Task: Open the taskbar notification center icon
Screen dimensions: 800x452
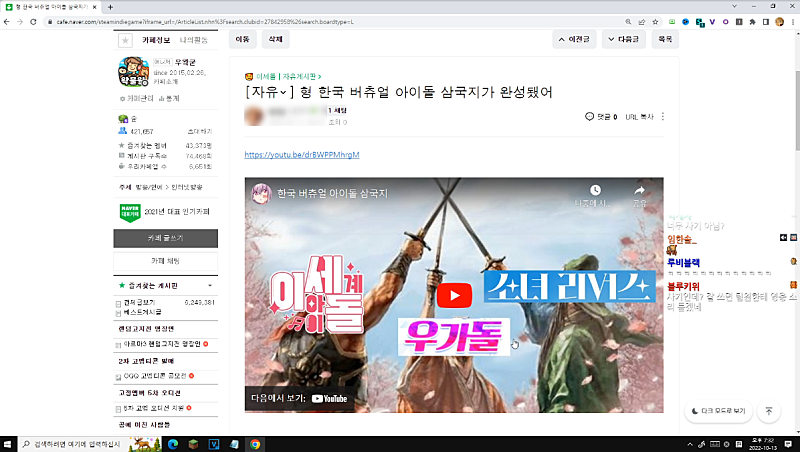Action: point(789,444)
